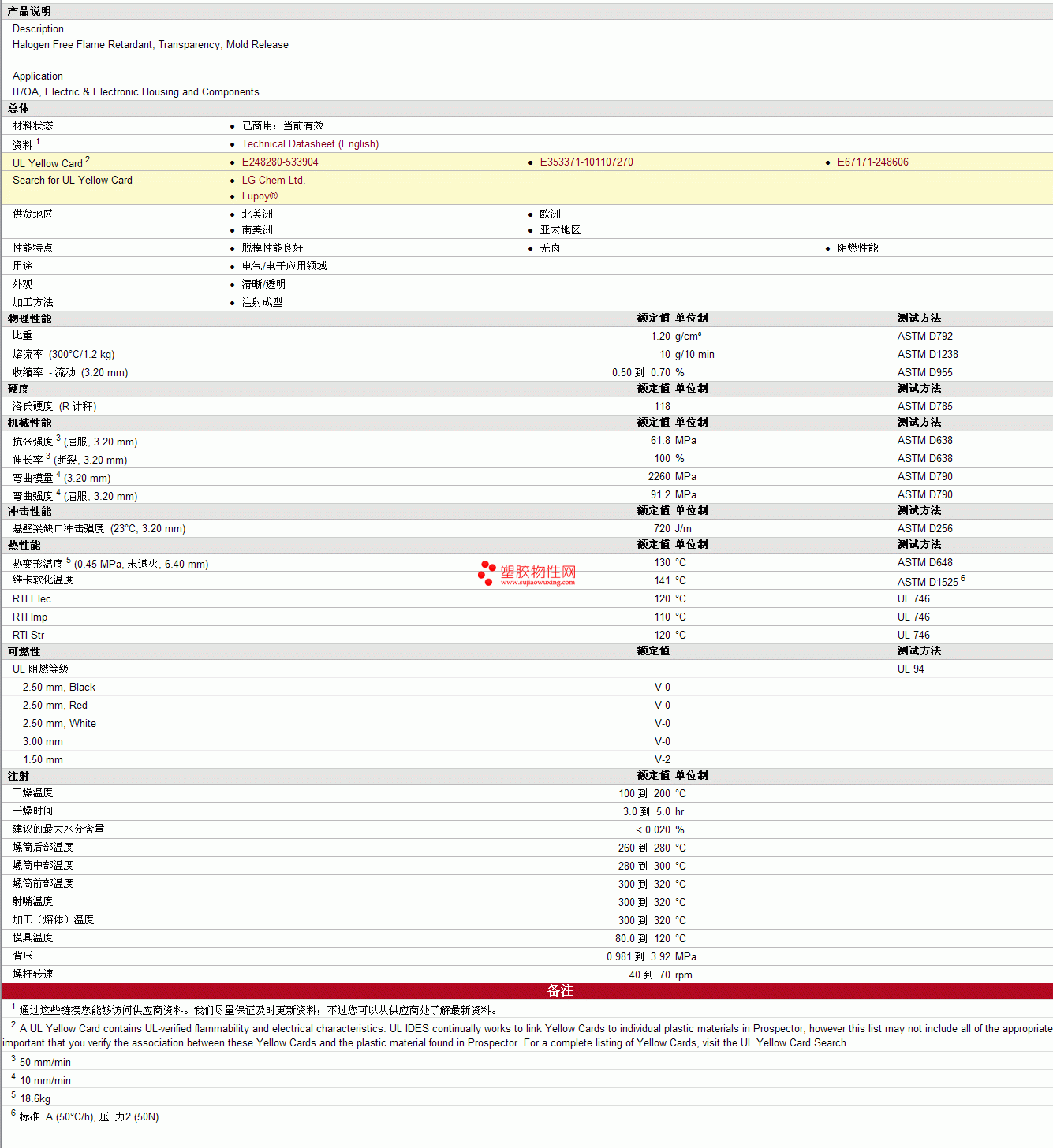This screenshot has height=1148, width=1053.
Task: Click the 'RTI Elec' row label
Action: pos(32,599)
